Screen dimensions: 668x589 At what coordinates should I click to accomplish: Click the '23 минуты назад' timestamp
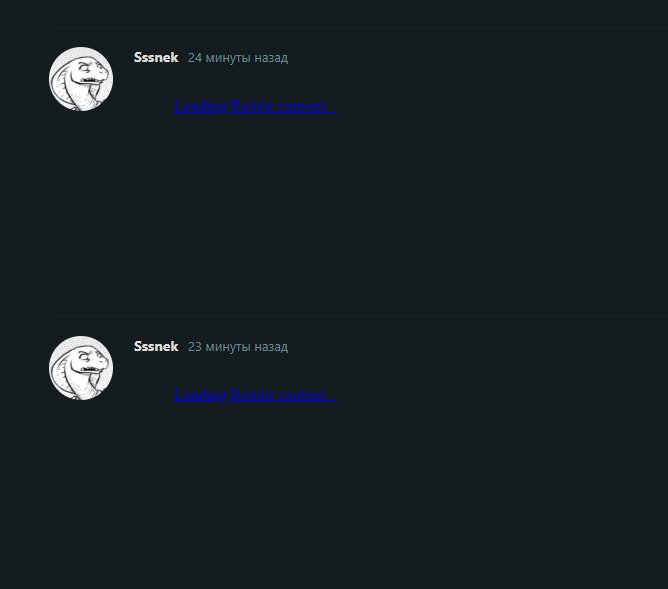(238, 347)
